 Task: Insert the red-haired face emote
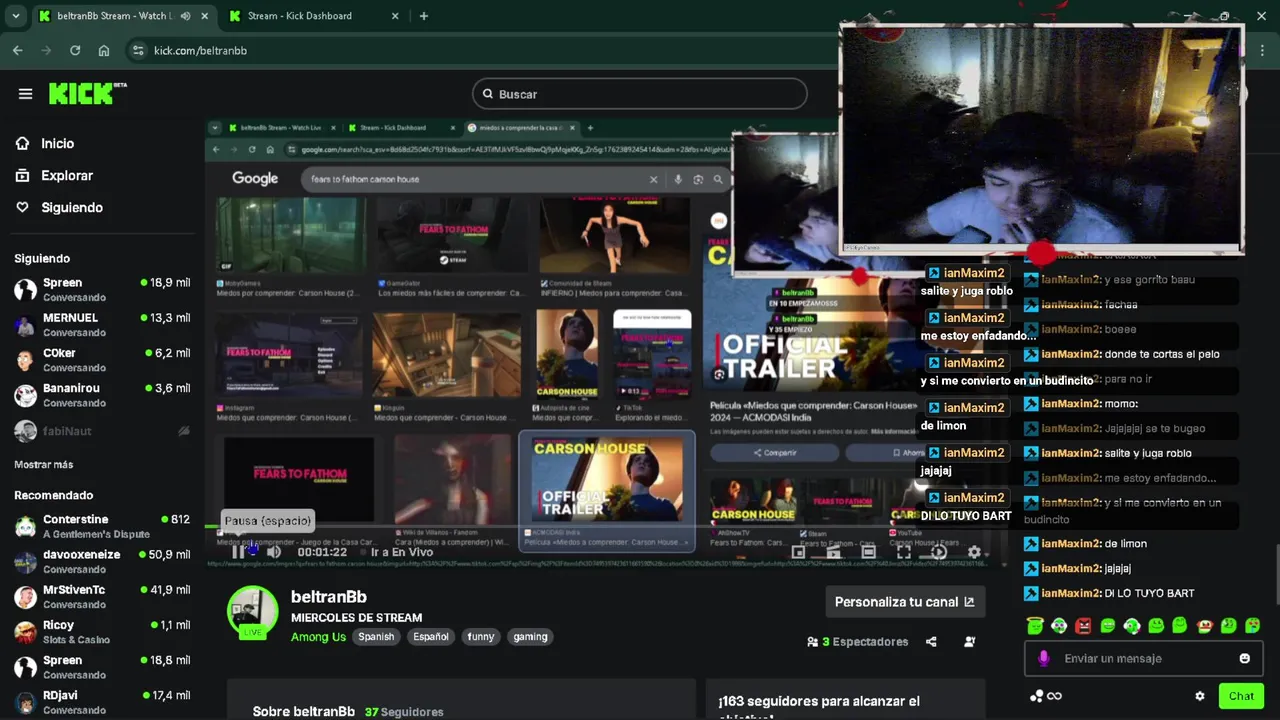(1204, 626)
